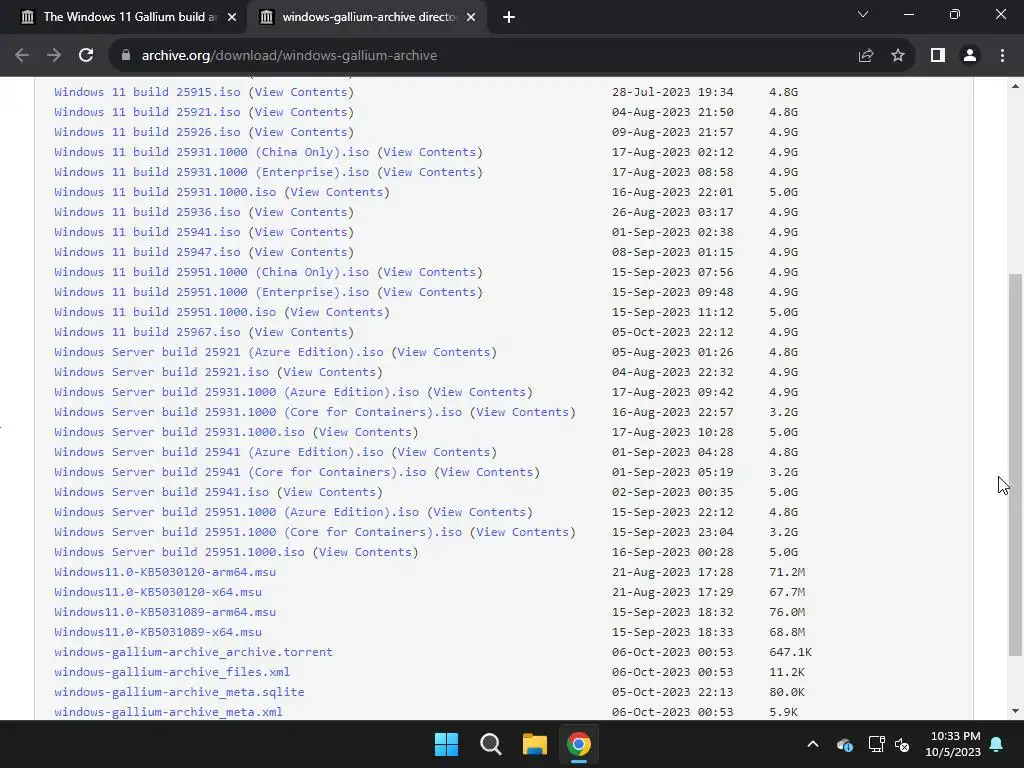Download Windows 11 build 25915.iso
The height and width of the screenshot is (768, 1024).
pyautogui.click(x=147, y=92)
